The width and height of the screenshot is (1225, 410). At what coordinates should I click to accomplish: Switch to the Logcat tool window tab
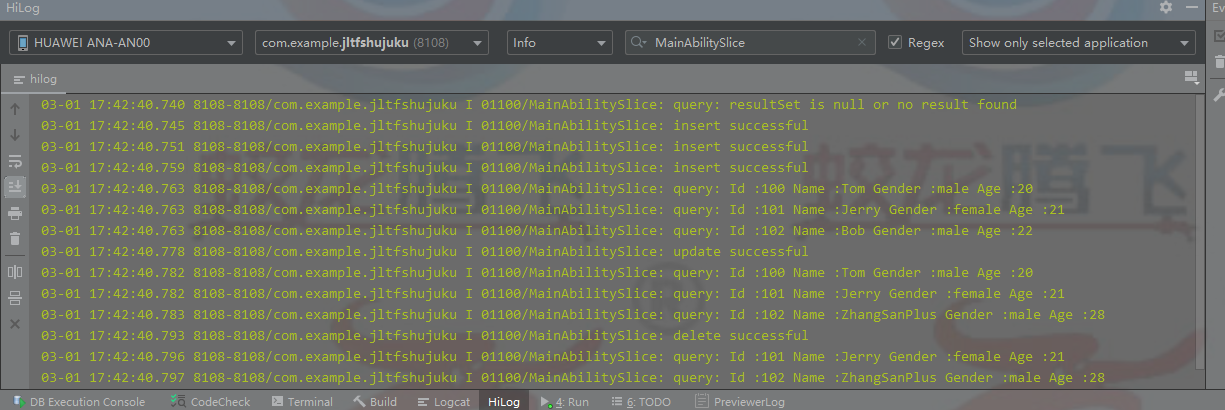point(443,402)
